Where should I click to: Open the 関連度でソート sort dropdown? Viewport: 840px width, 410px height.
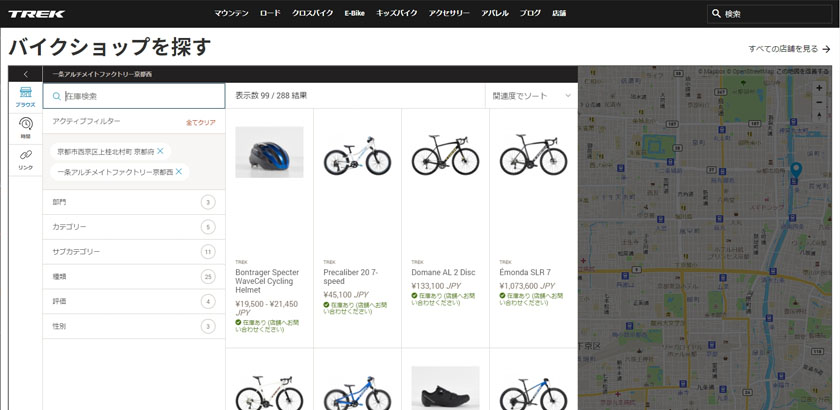point(531,96)
